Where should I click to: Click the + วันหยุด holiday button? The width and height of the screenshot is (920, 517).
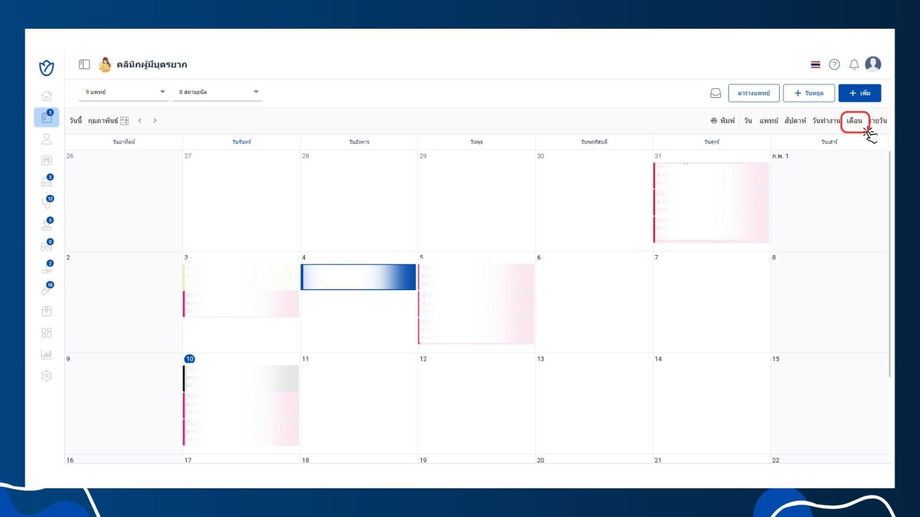(x=809, y=93)
